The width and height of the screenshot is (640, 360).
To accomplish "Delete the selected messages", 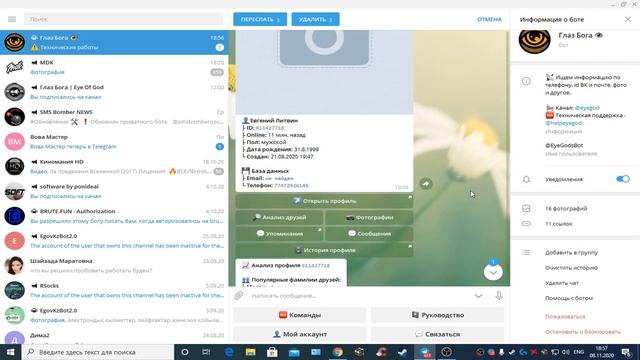I will point(315,19).
